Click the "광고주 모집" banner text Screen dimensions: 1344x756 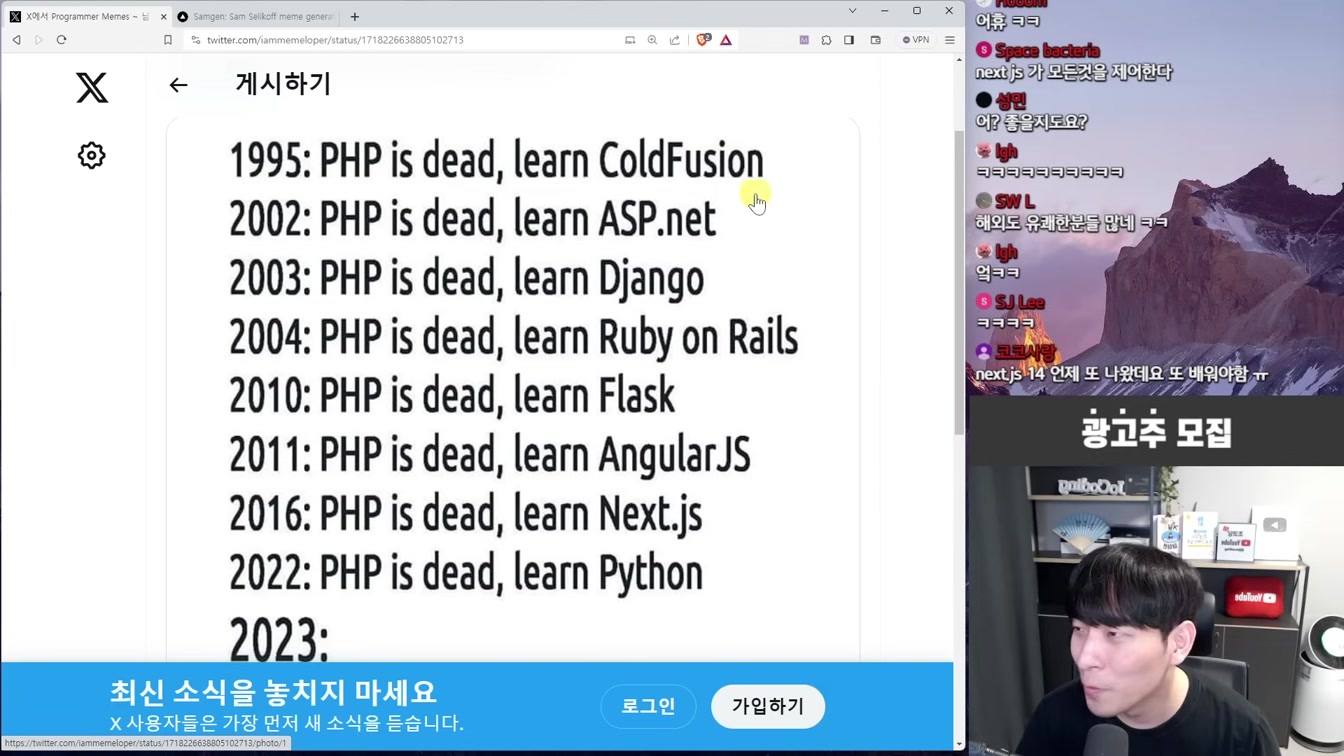point(1156,432)
